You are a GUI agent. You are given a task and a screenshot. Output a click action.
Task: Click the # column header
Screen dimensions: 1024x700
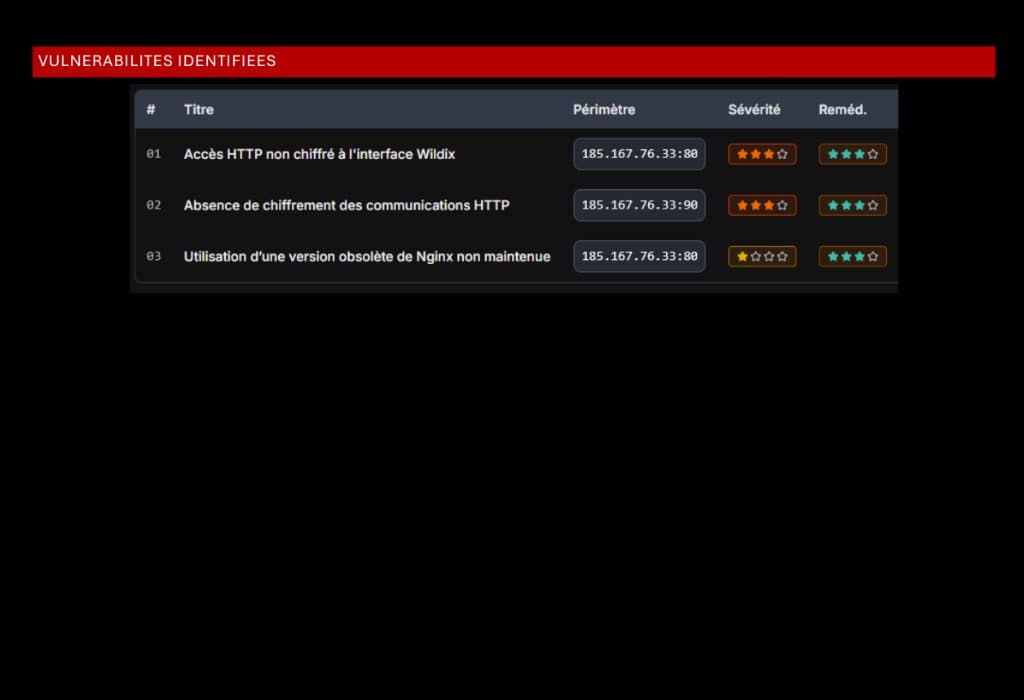(x=151, y=110)
